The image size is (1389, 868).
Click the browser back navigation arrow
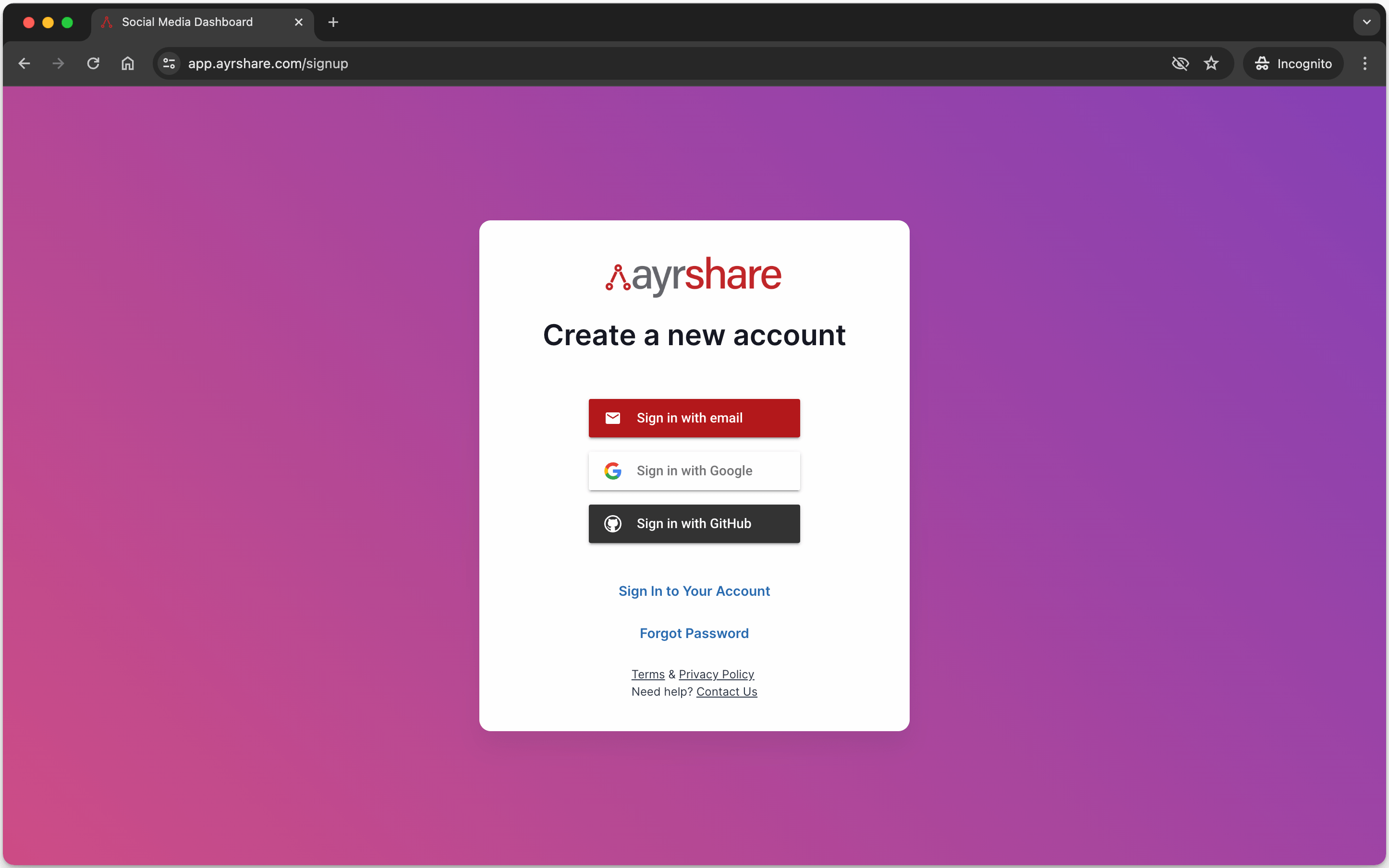pos(24,64)
